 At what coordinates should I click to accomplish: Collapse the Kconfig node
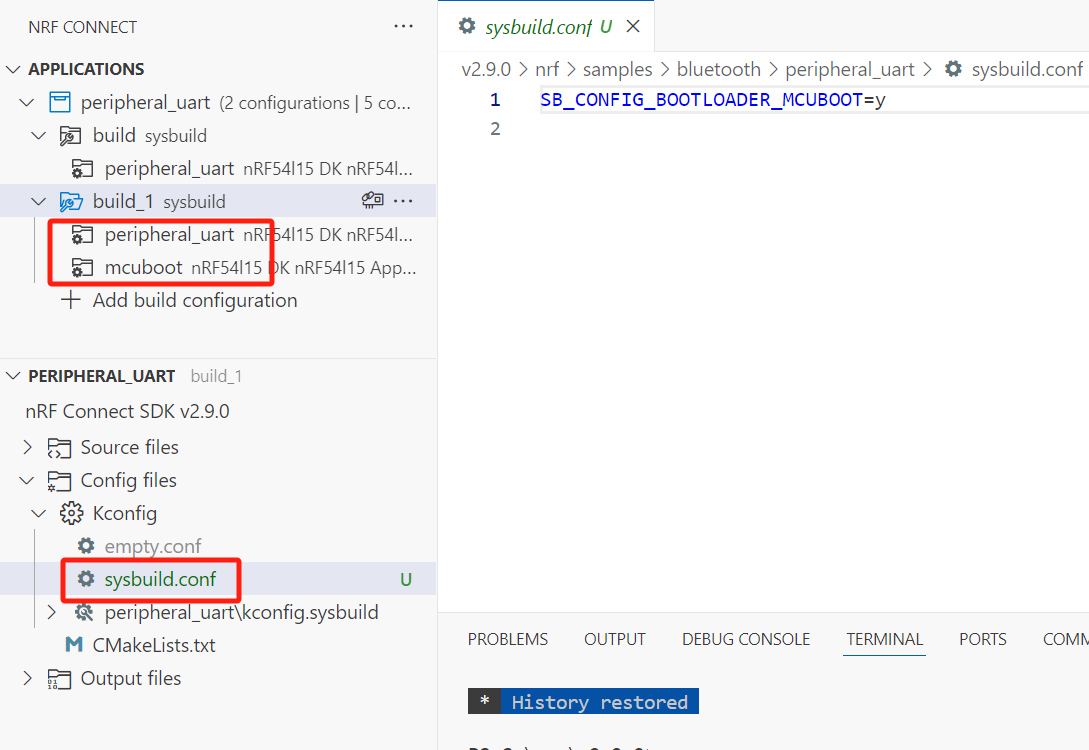39,513
